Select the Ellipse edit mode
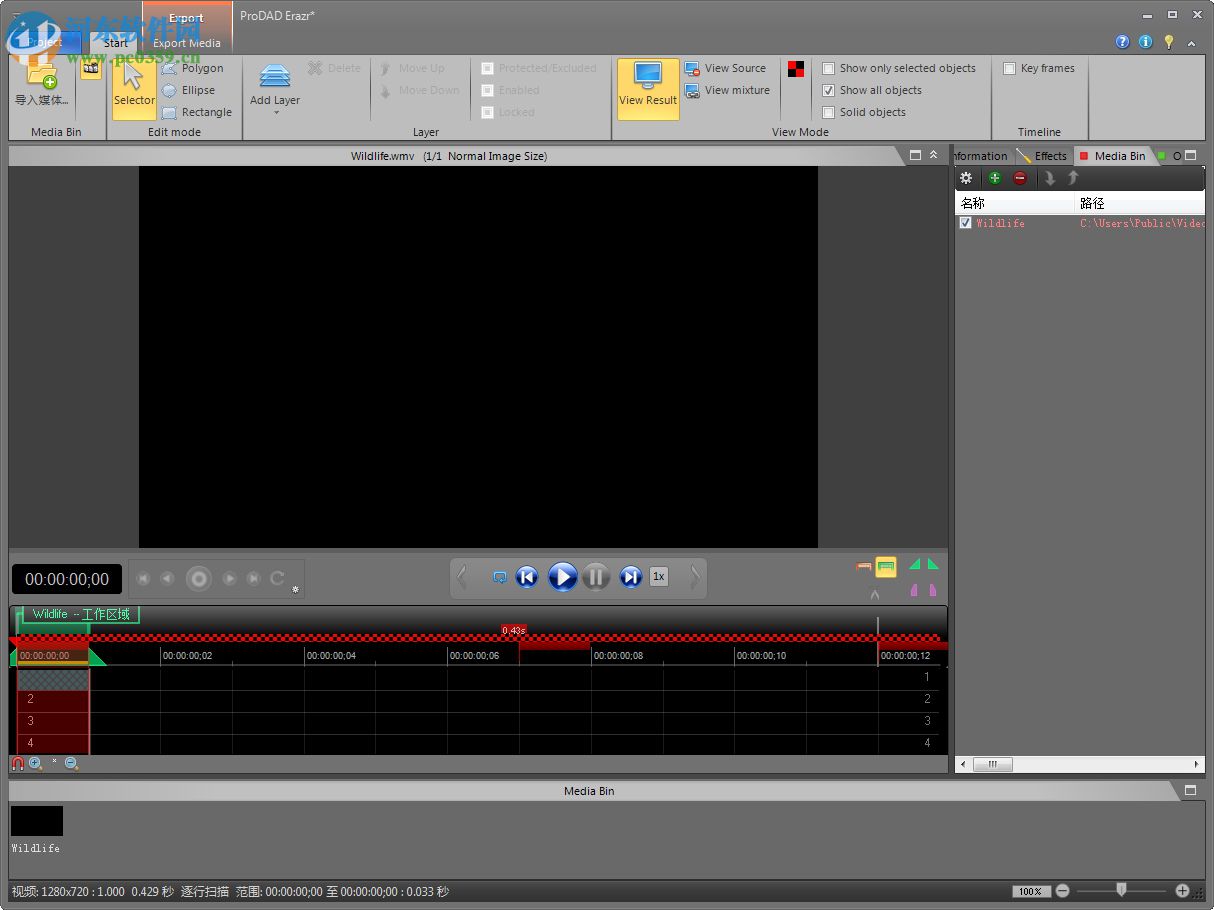 (189, 90)
